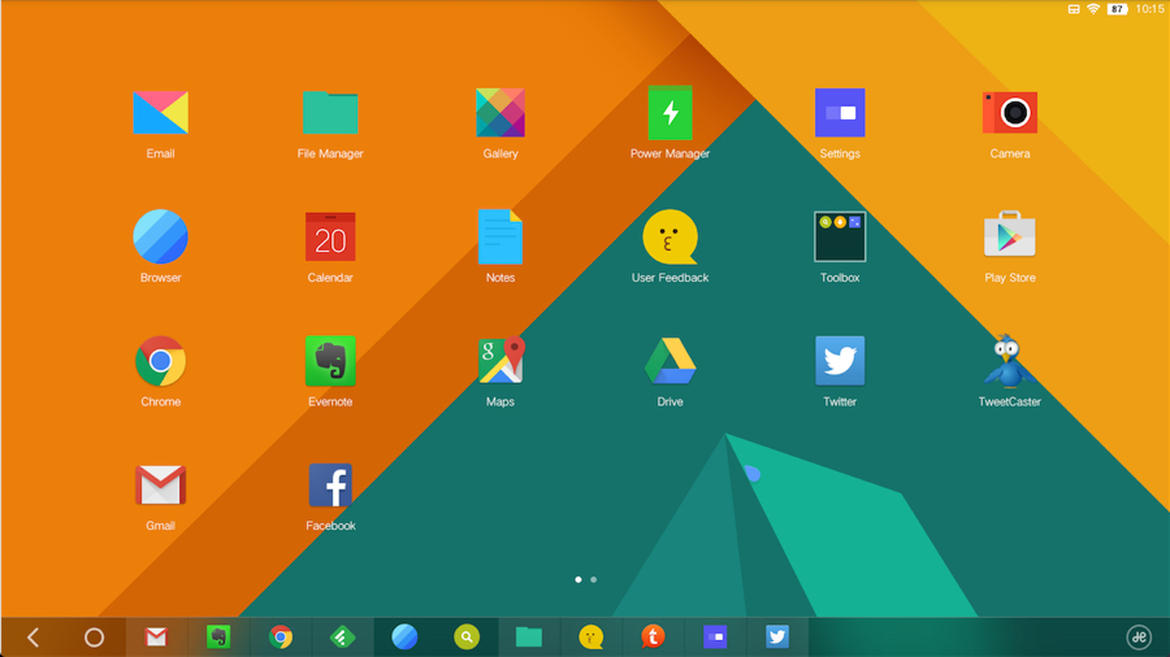The width and height of the screenshot is (1170, 657).
Task: Open the orange Tumblr-style taskbar app
Action: [x=653, y=637]
